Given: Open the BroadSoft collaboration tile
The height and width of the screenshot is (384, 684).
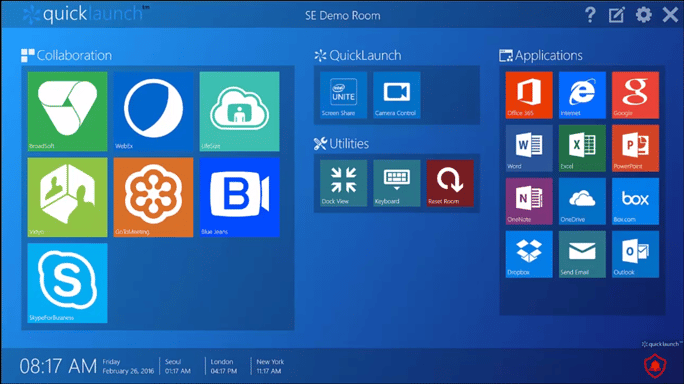Looking at the screenshot, I should [x=67, y=111].
